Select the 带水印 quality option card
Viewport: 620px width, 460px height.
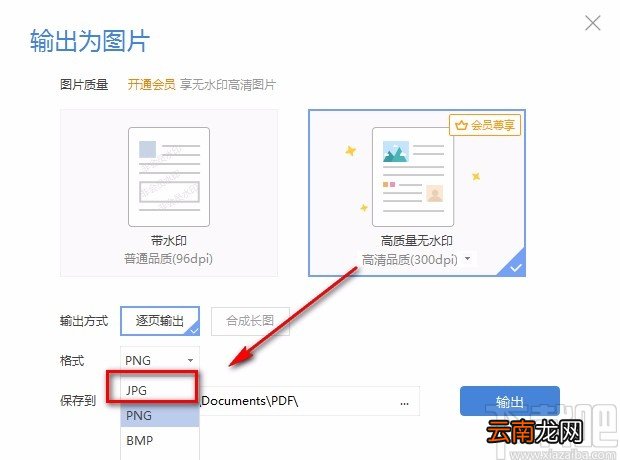pos(169,193)
